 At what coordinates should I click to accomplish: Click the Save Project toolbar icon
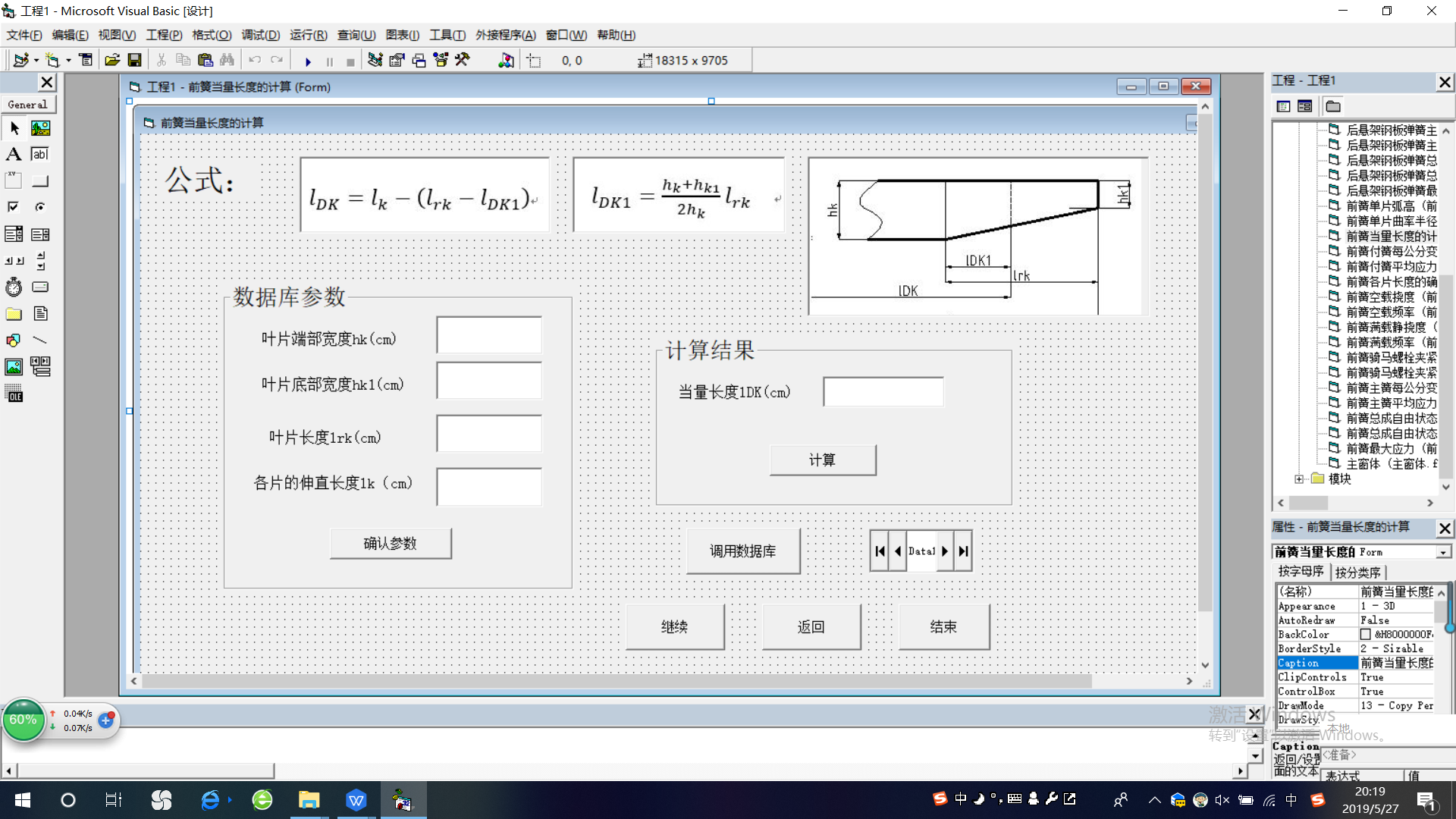[x=135, y=61]
